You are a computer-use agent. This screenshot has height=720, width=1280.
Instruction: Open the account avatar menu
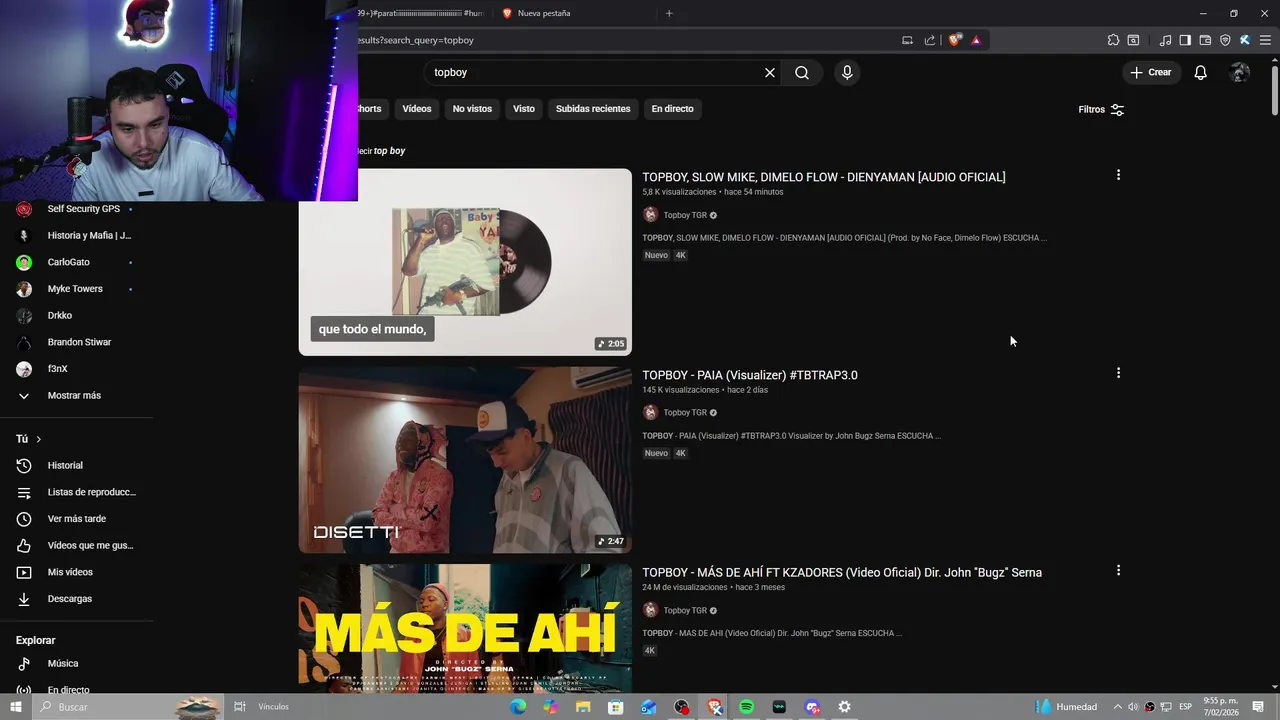(x=1240, y=72)
